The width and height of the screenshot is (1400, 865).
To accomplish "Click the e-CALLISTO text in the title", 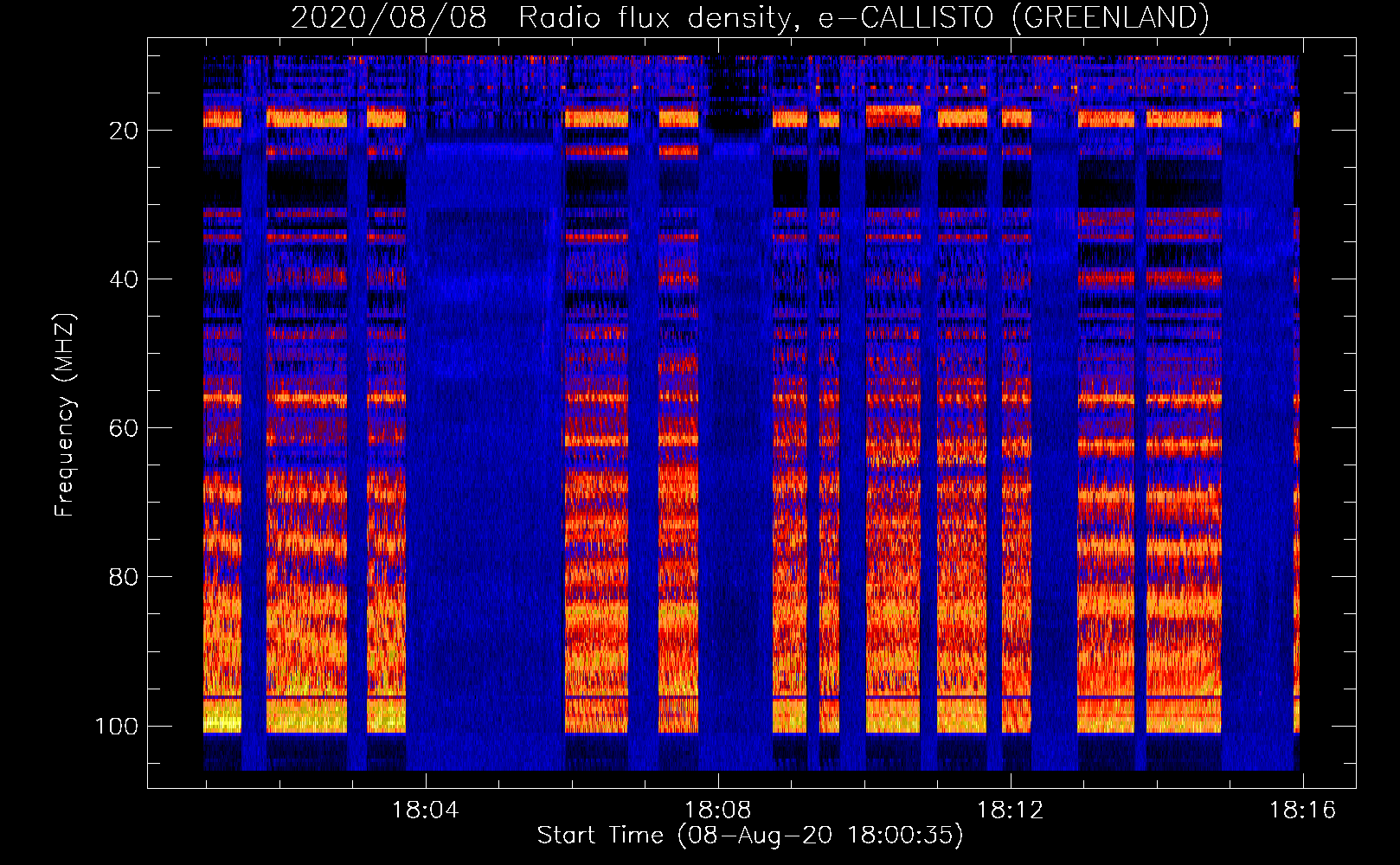I will tap(906, 17).
